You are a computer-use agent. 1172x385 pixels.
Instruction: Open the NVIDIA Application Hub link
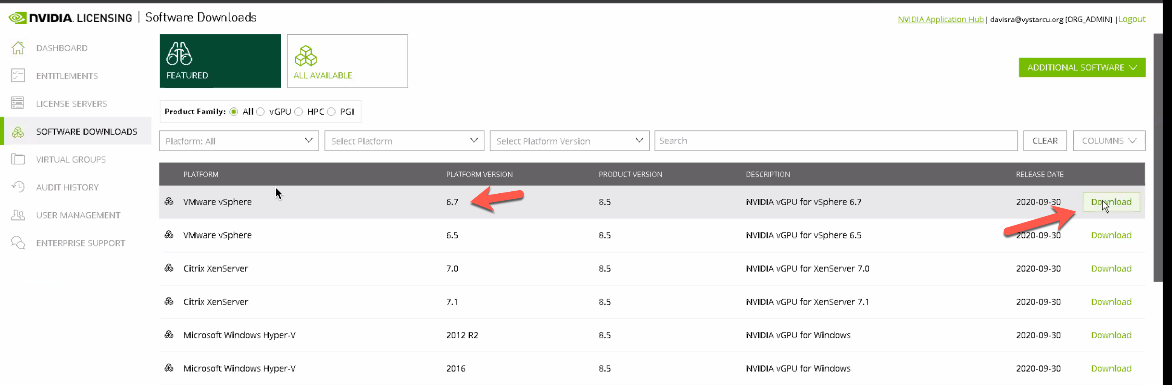(x=940, y=19)
